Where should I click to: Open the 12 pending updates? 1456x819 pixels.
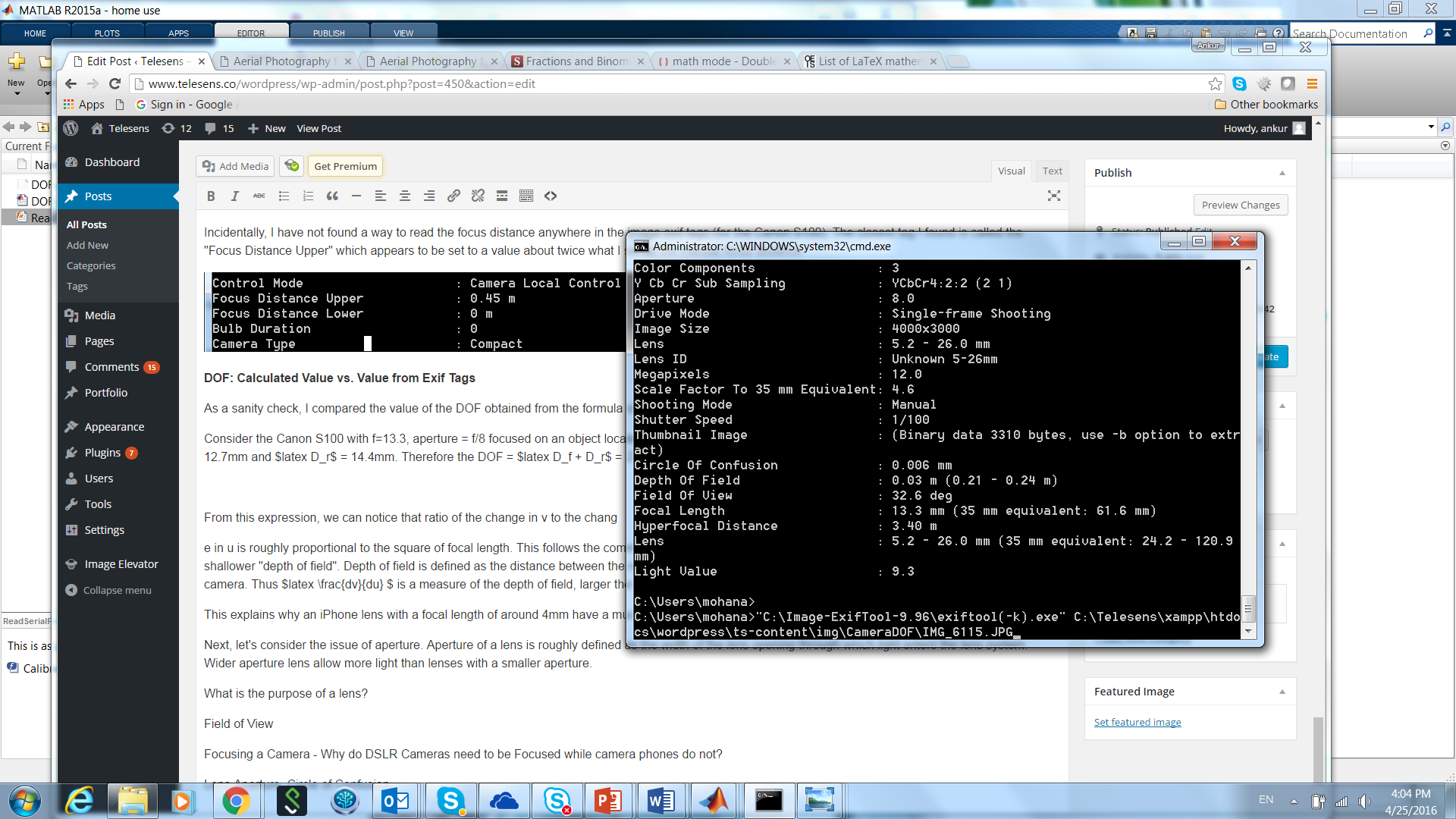tap(177, 128)
